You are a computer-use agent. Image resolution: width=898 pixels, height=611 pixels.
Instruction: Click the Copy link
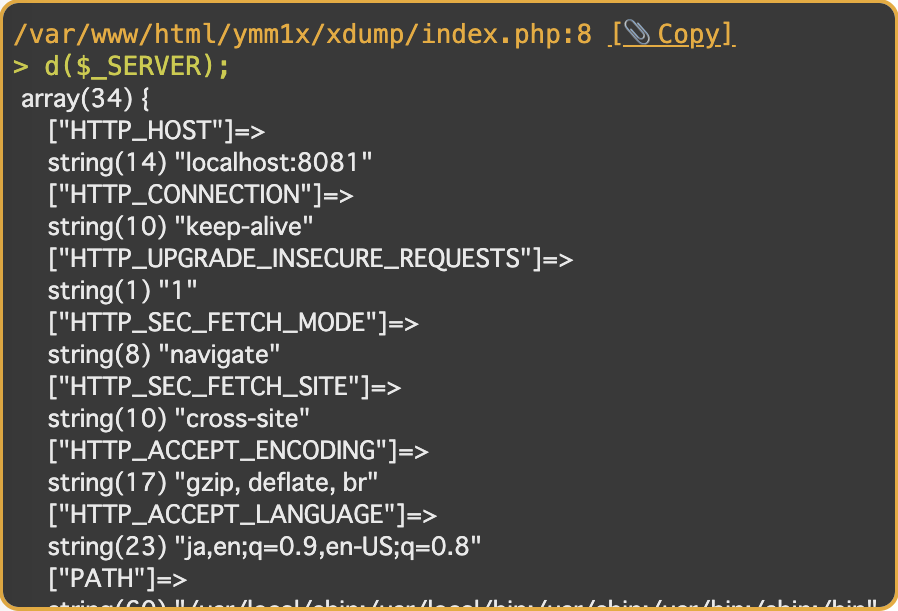tap(688, 34)
